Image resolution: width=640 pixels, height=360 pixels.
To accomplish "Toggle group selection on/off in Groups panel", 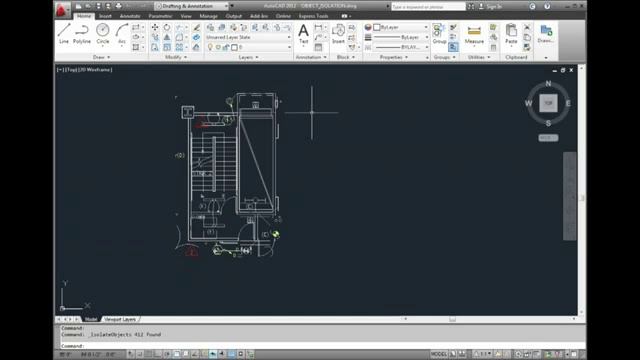I will tap(453, 47).
